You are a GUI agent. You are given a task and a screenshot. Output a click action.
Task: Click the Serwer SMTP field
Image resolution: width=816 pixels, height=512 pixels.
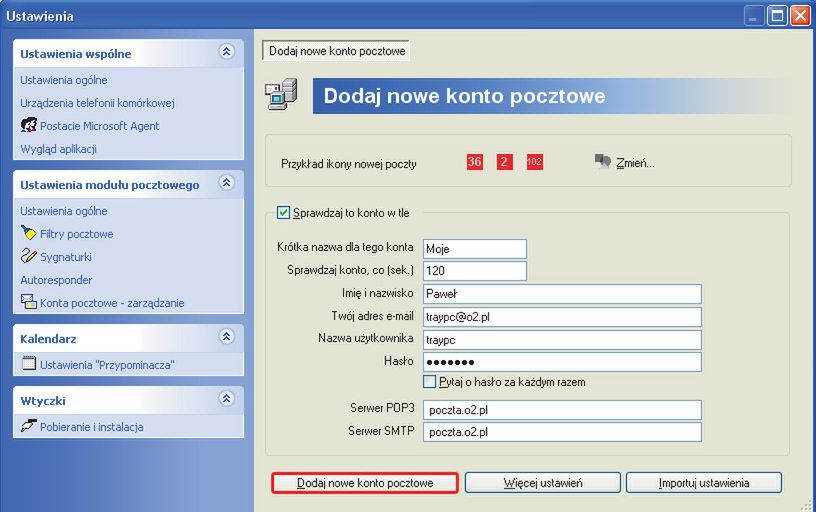pos(562,432)
